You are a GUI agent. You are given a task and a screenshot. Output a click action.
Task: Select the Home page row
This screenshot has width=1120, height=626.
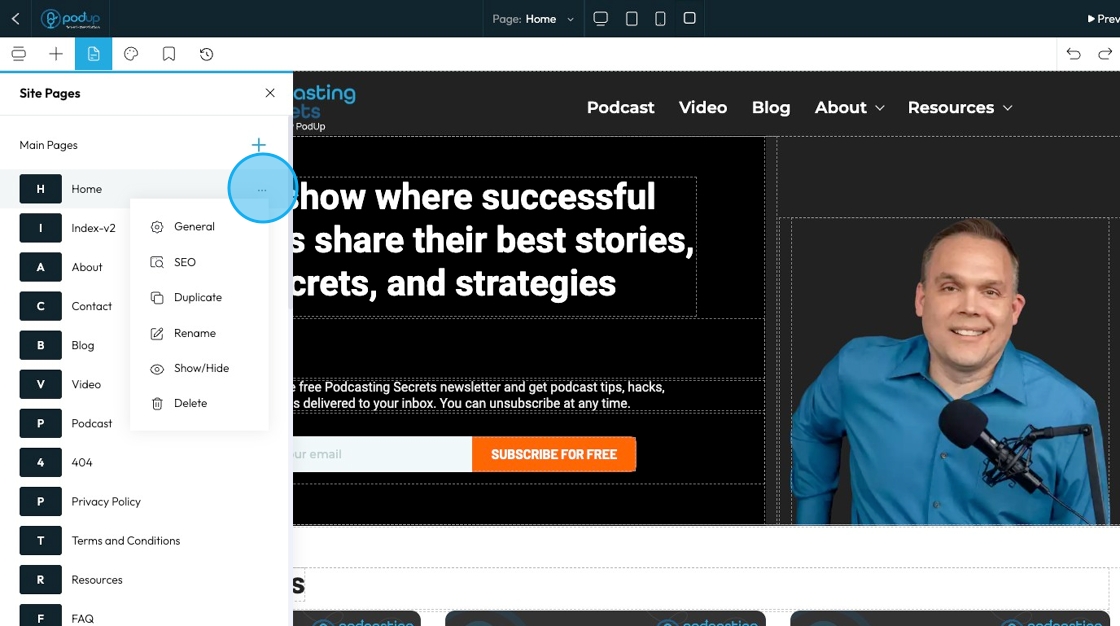point(143,189)
